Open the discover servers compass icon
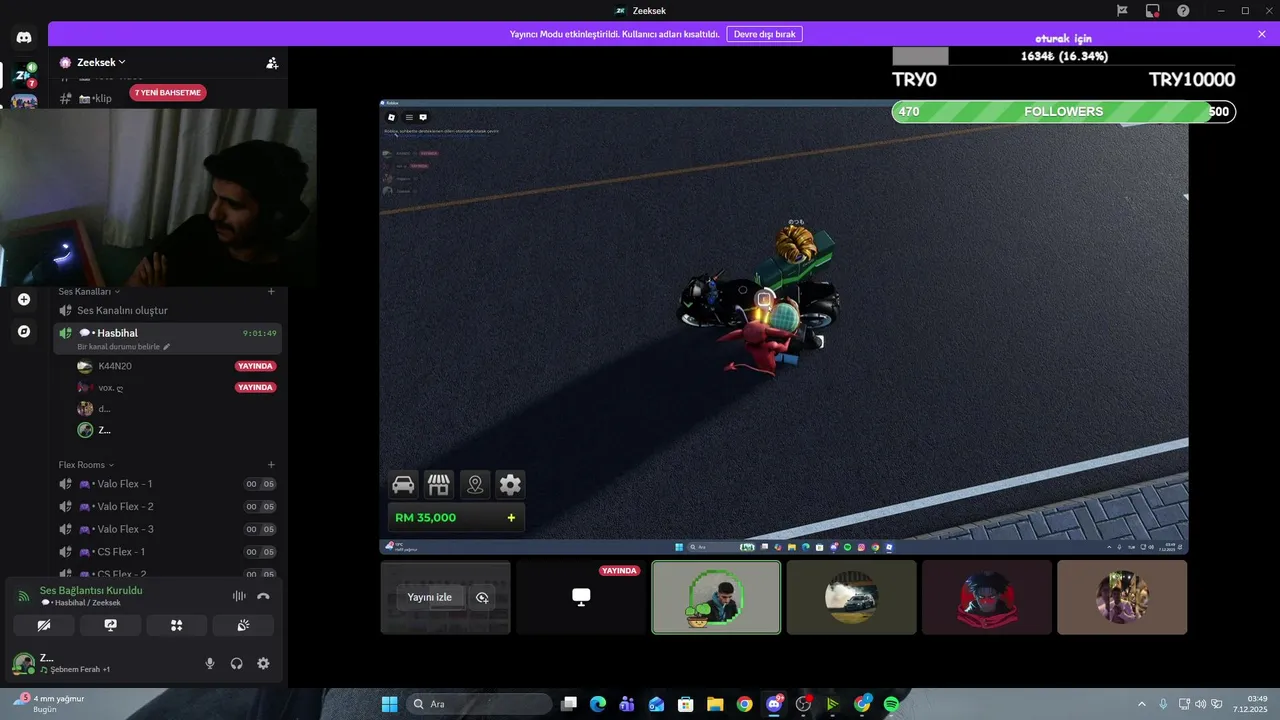The image size is (1280, 720). [24, 331]
